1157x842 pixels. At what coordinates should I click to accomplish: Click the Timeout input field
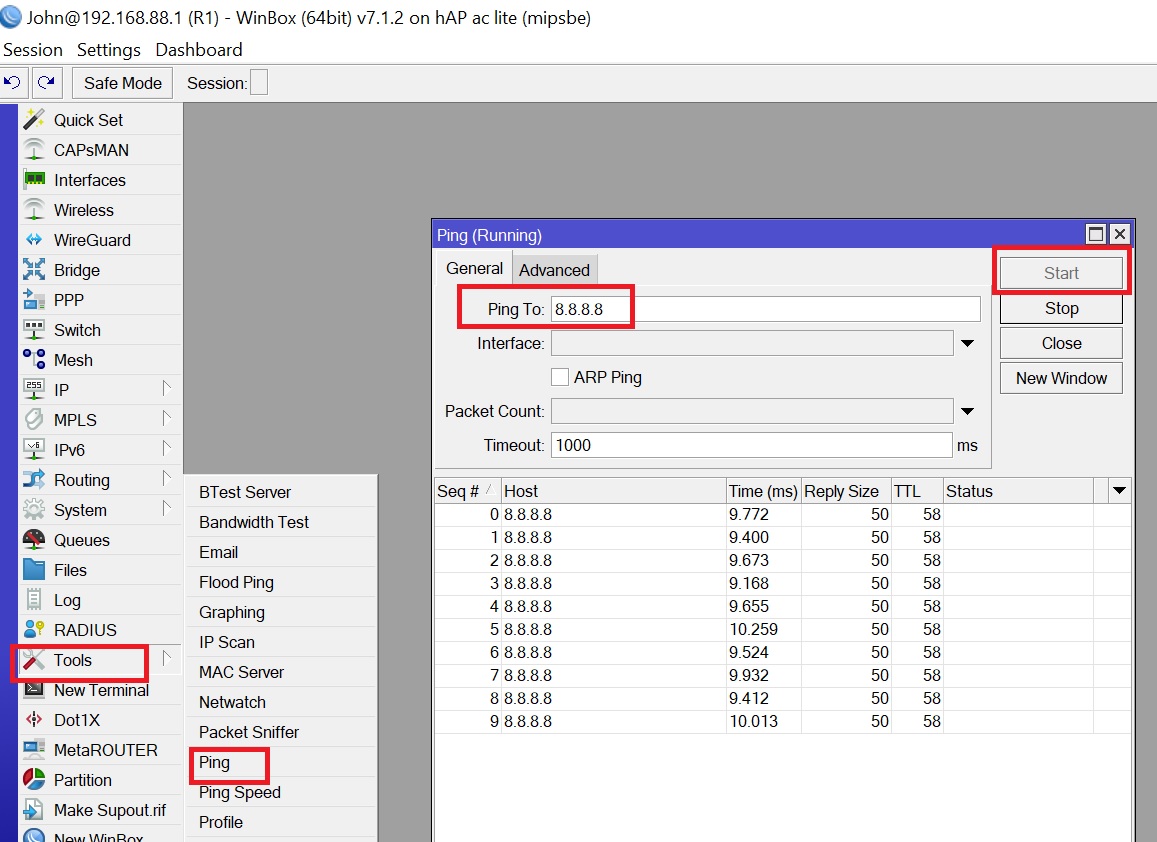[751, 445]
